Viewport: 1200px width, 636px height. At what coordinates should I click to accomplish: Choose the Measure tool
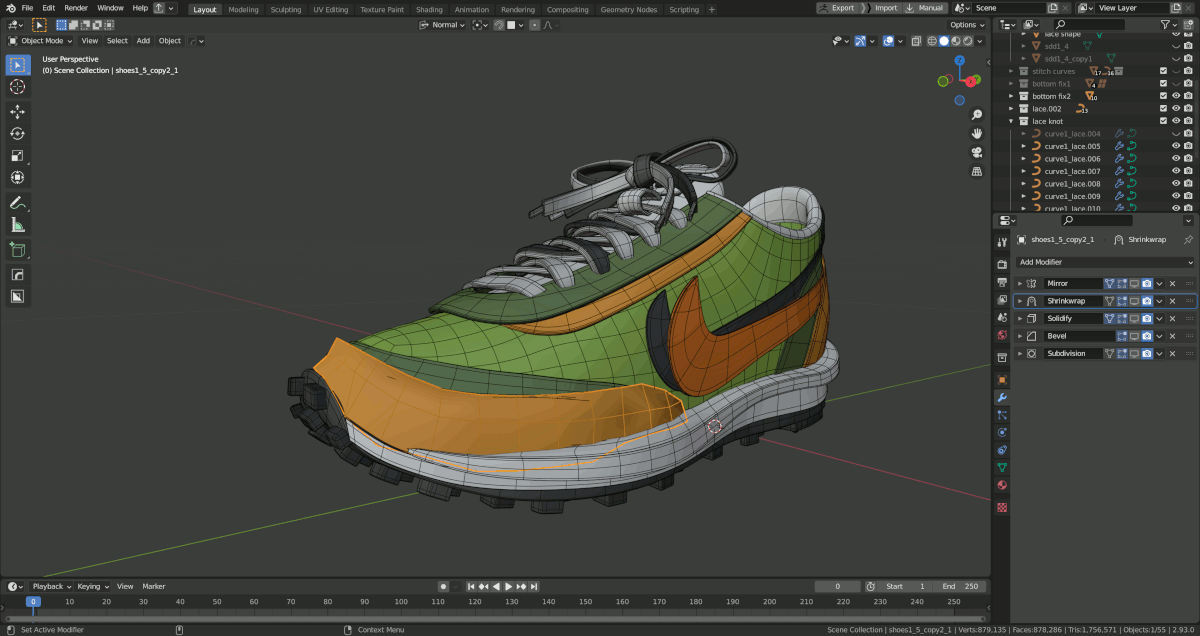coord(17,225)
